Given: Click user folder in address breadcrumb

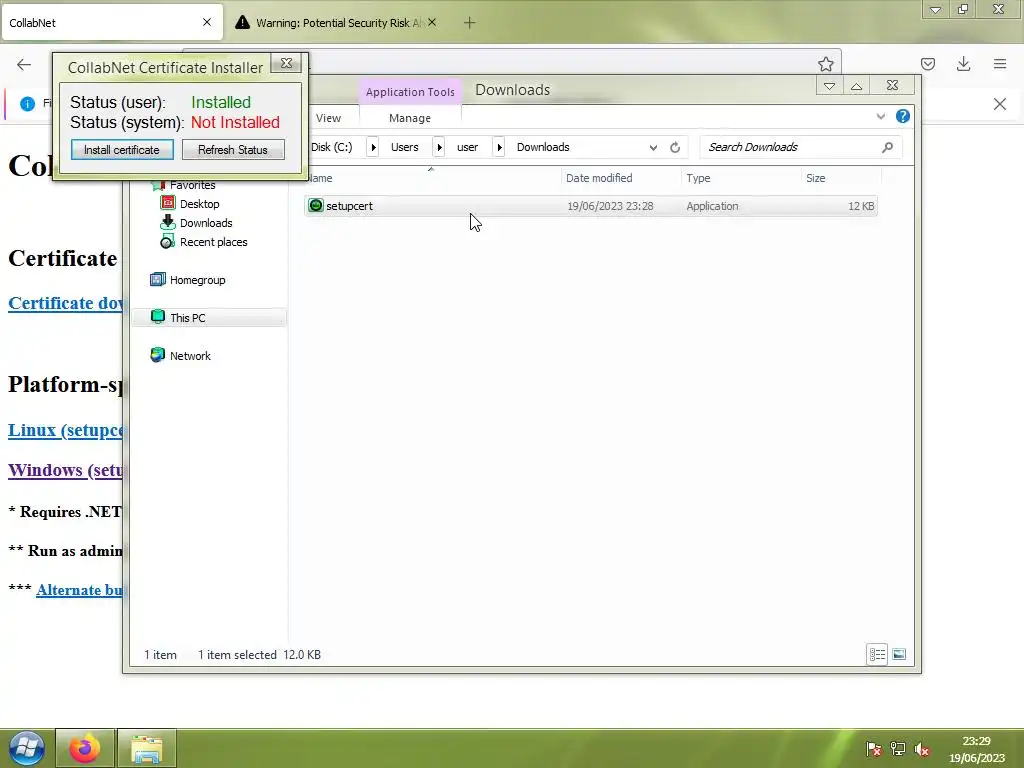Looking at the screenshot, I should click(x=467, y=147).
